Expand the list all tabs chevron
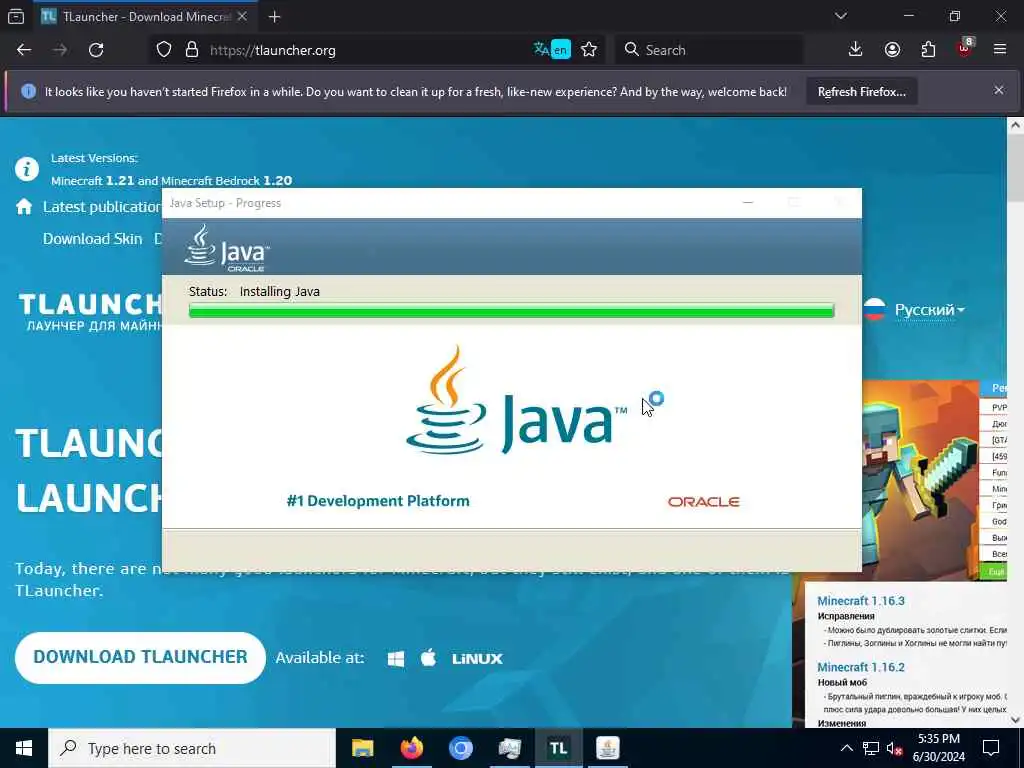1024x768 pixels. 841,16
